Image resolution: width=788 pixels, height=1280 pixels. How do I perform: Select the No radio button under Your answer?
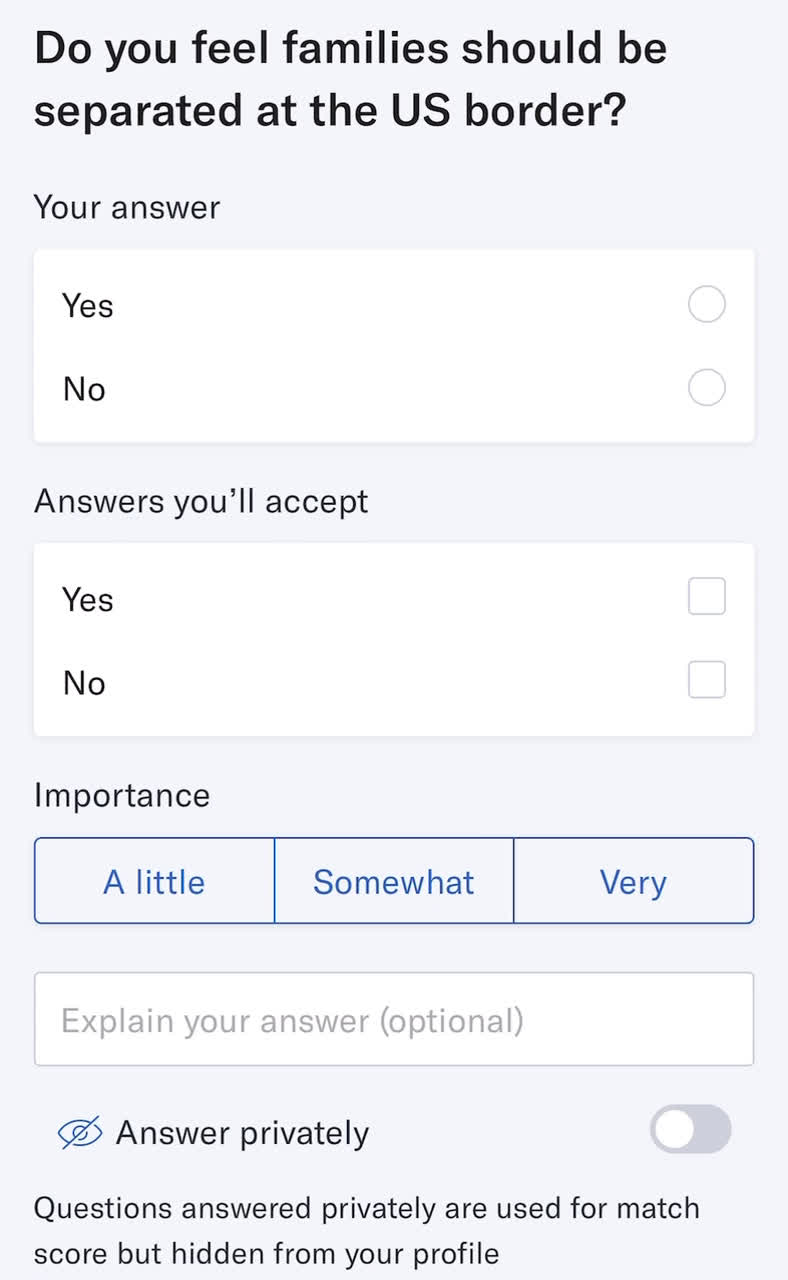click(x=706, y=387)
